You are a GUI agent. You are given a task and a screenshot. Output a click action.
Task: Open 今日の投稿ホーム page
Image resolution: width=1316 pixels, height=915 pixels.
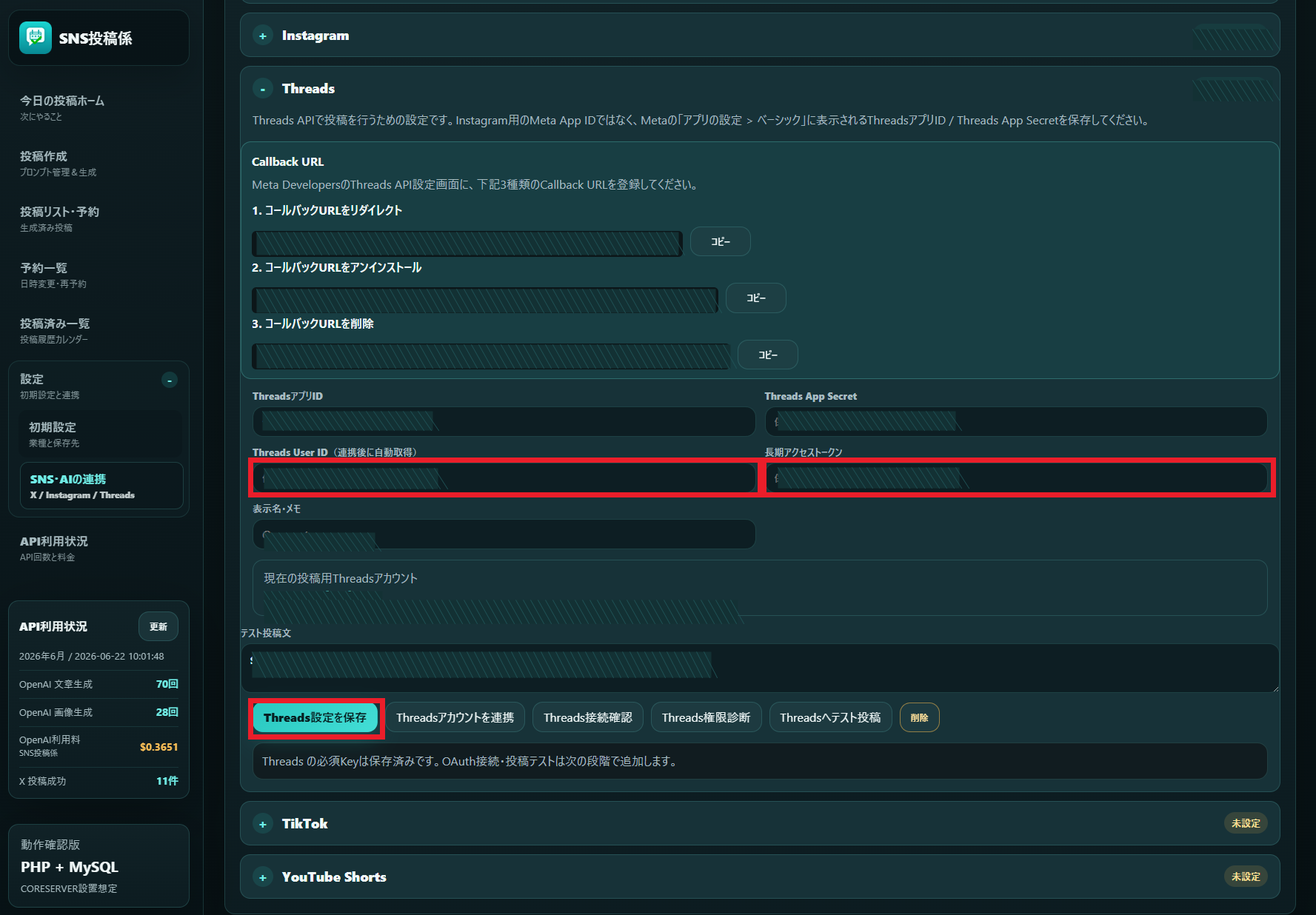tap(98, 107)
